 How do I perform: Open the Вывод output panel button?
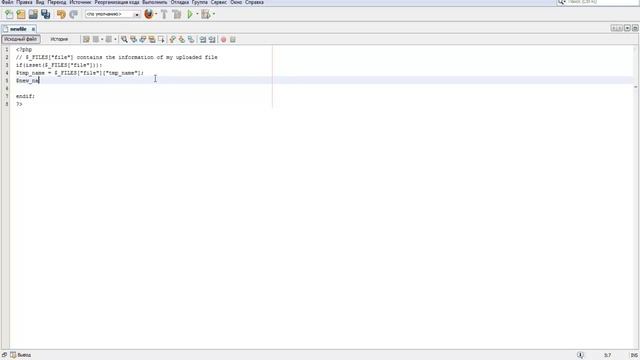tap(20, 355)
